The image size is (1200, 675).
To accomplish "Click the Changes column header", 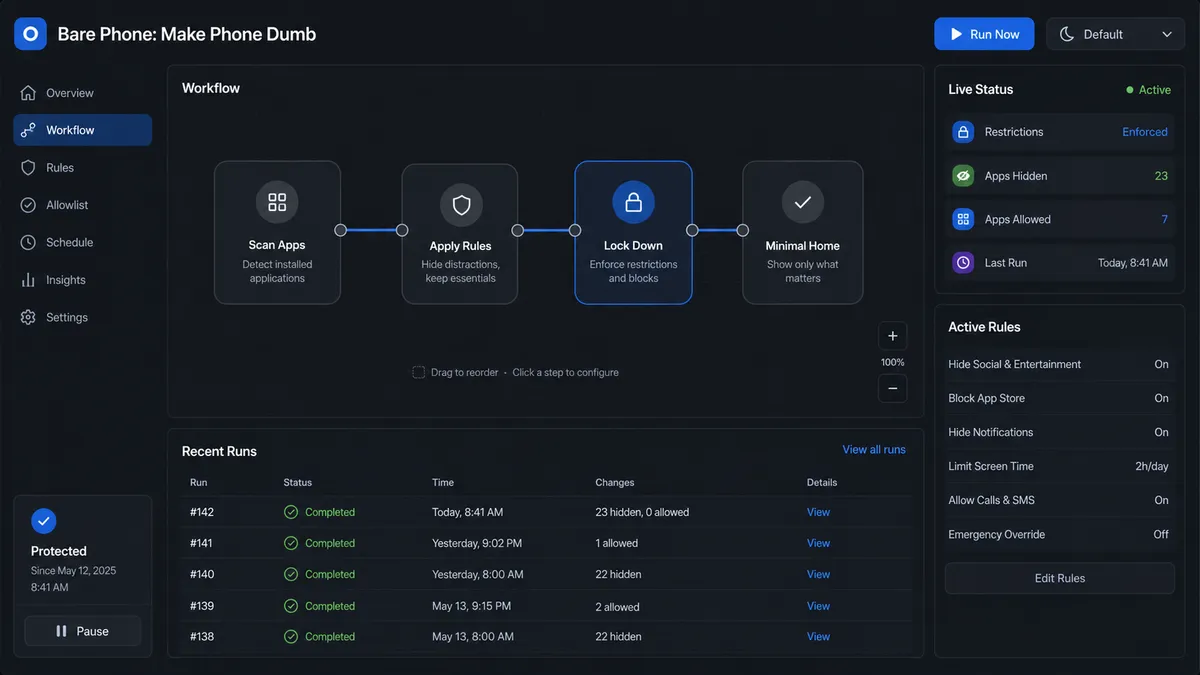I will (x=615, y=482).
